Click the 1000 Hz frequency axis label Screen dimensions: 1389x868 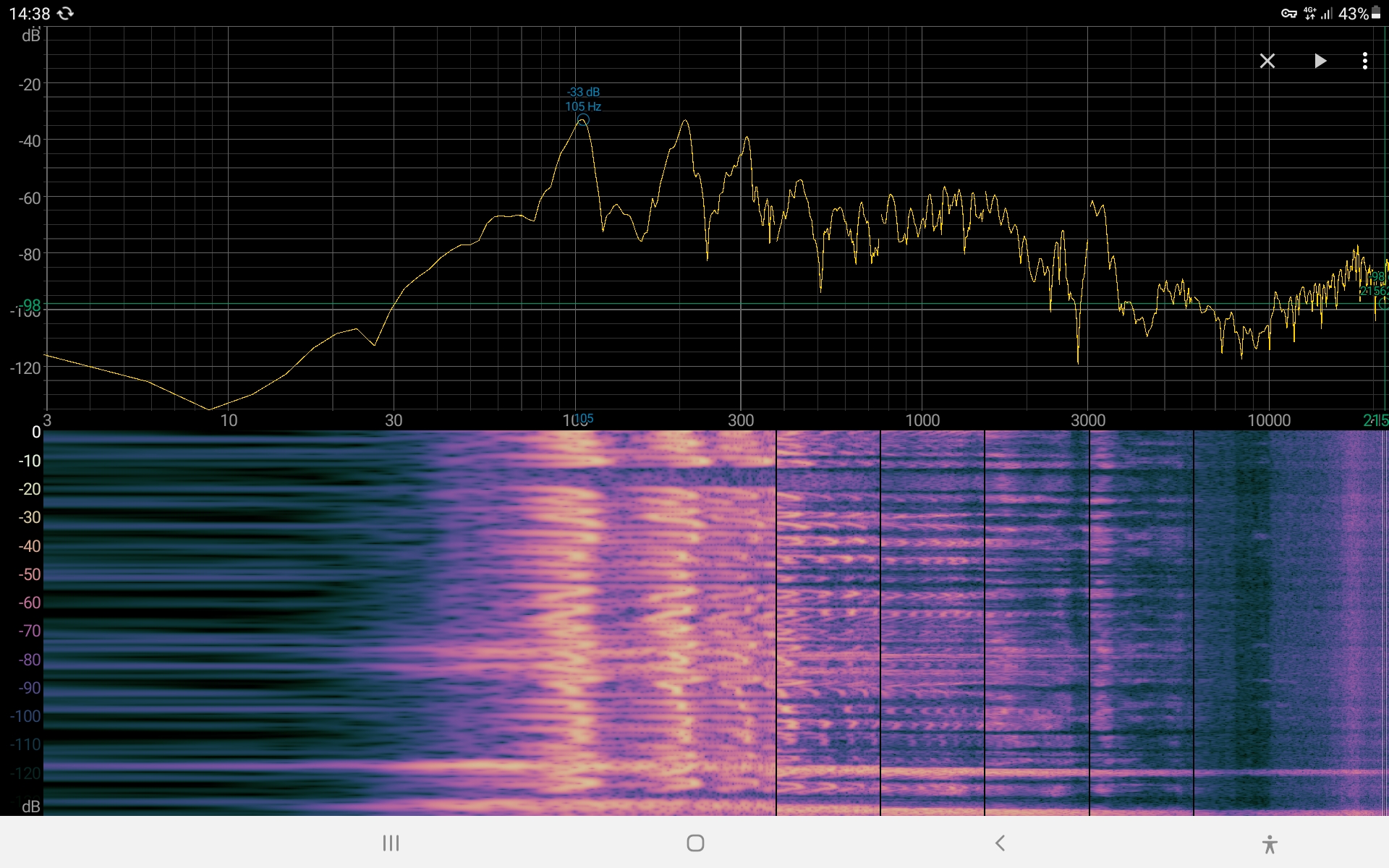tap(922, 420)
